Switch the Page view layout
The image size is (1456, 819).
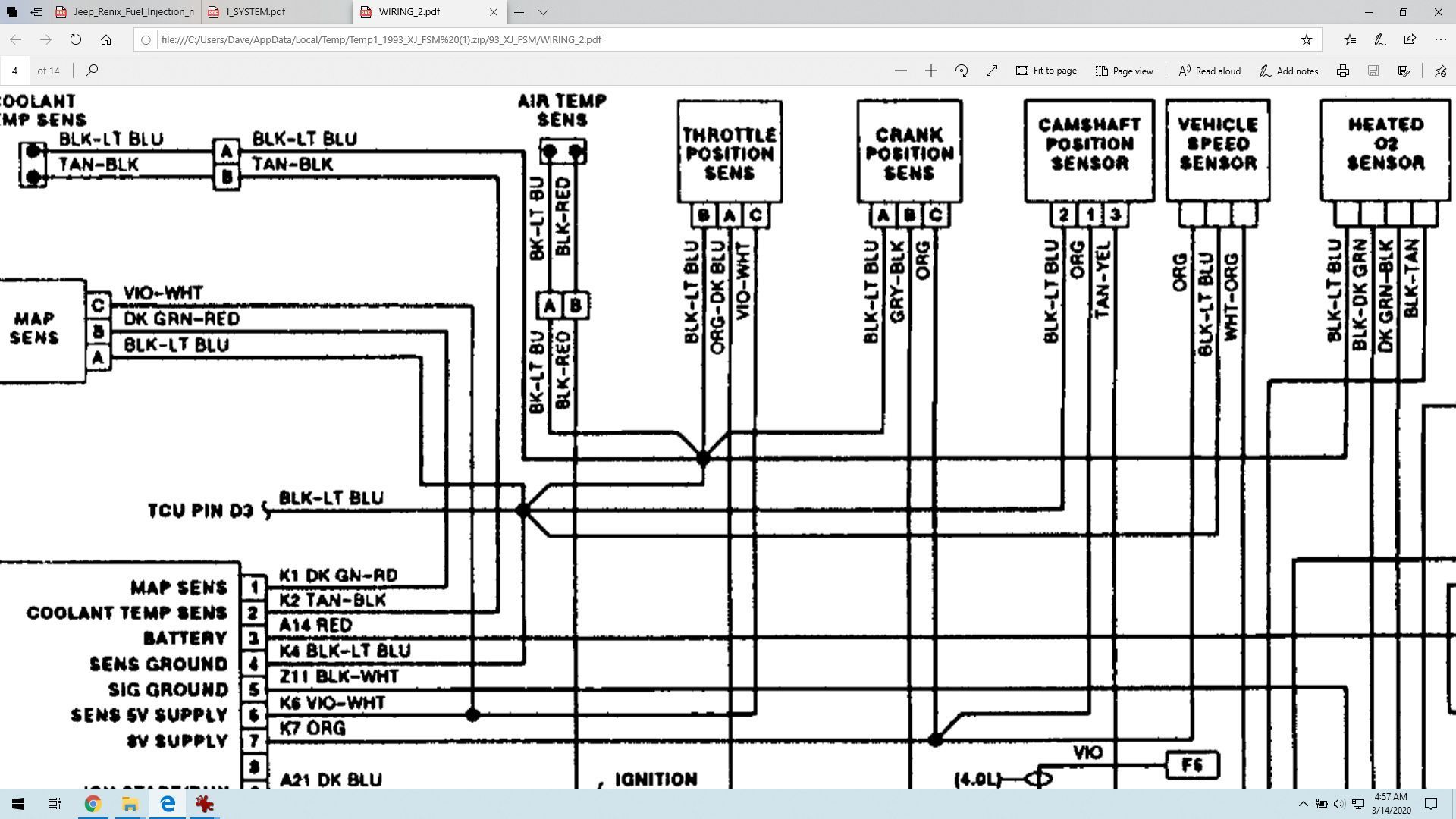click(1125, 71)
